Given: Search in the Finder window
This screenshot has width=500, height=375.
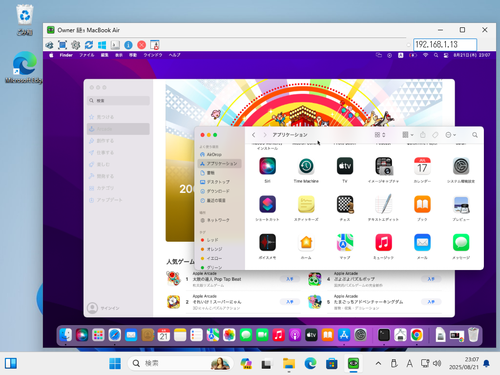Looking at the screenshot, I should click(475, 135).
